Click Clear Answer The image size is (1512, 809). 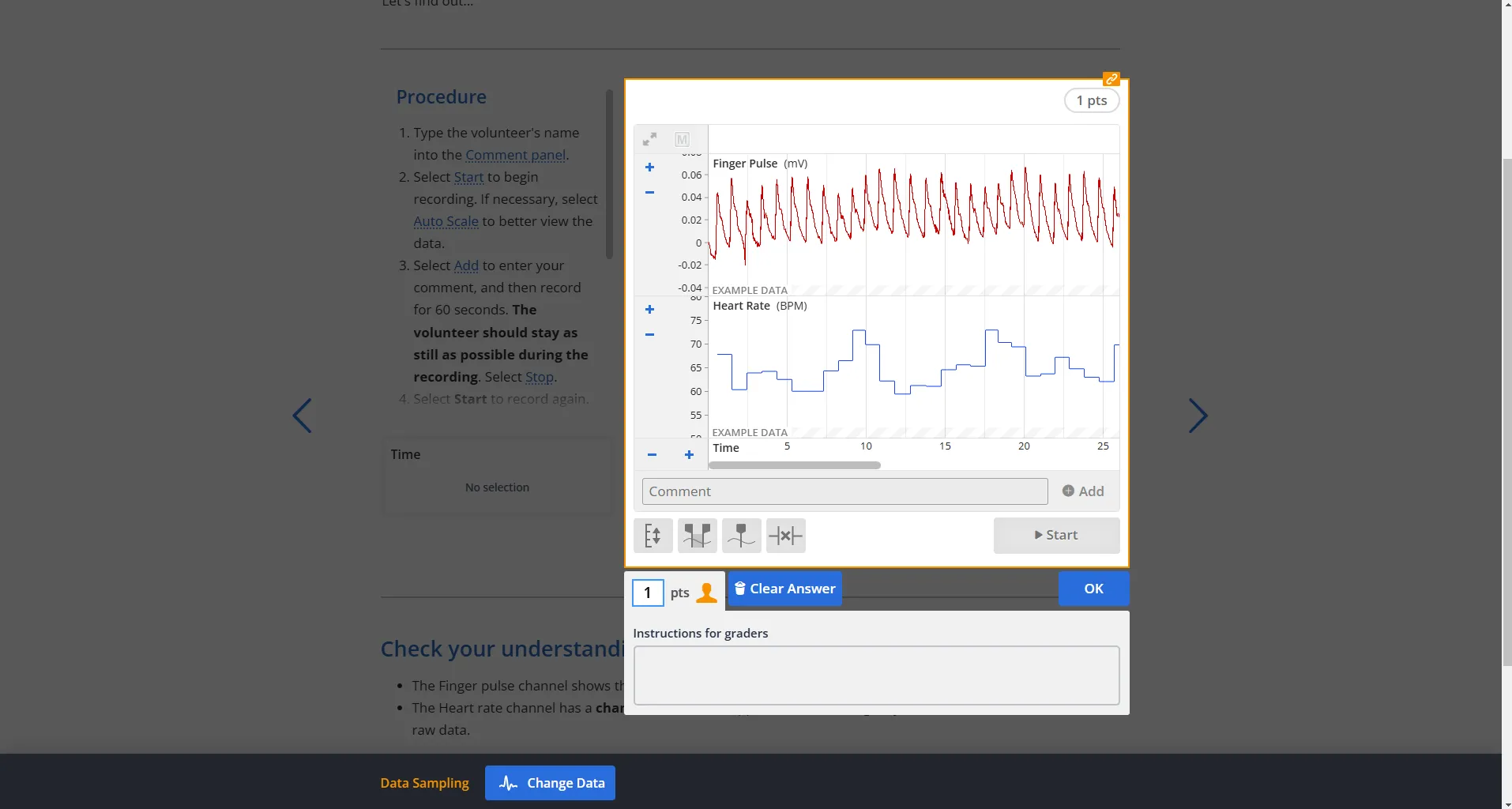784,589
